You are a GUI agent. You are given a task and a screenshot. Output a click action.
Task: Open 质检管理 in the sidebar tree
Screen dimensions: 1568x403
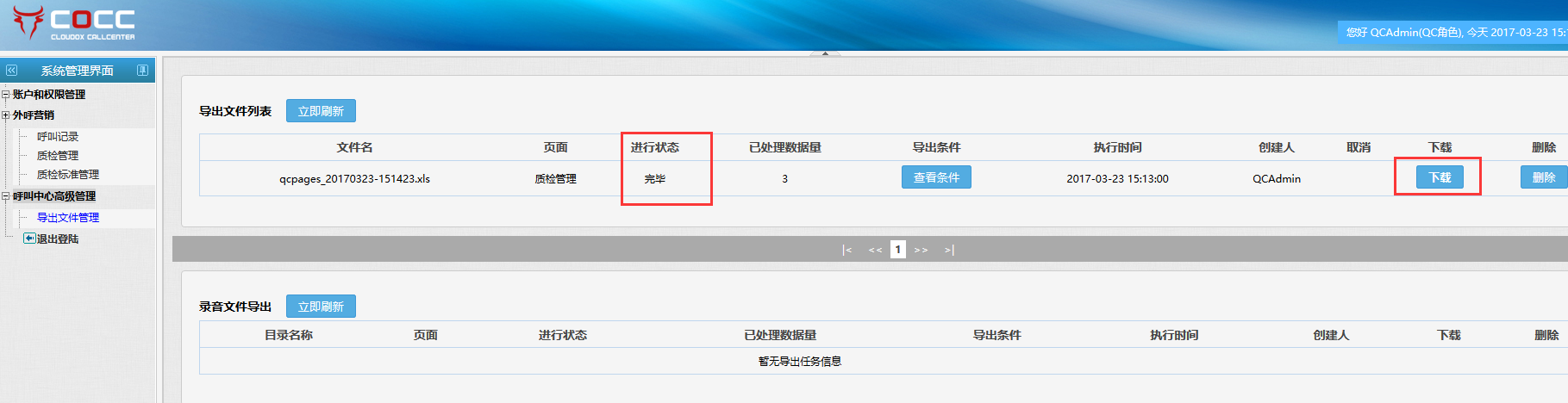click(x=58, y=156)
